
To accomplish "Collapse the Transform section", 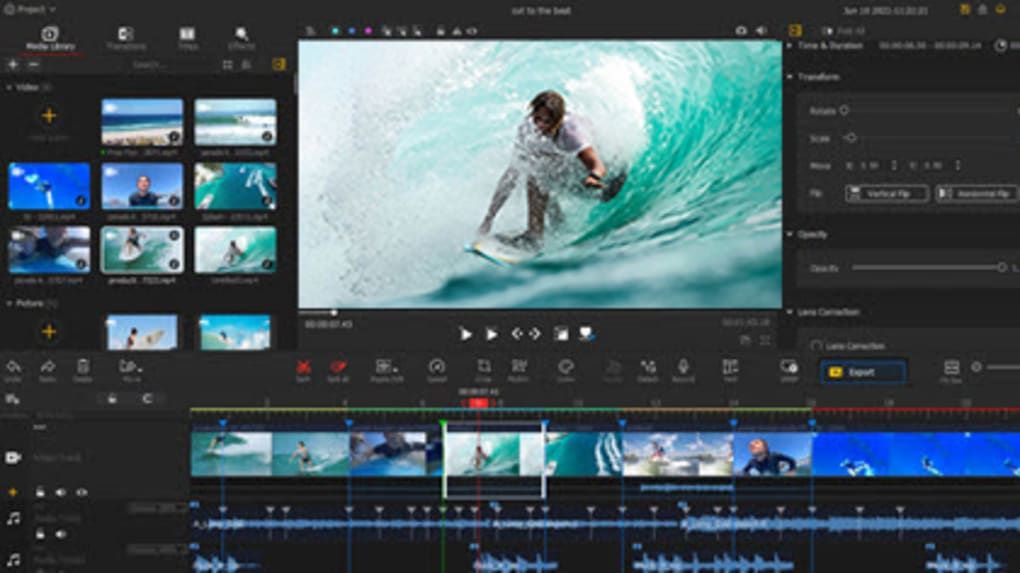I will [x=790, y=77].
